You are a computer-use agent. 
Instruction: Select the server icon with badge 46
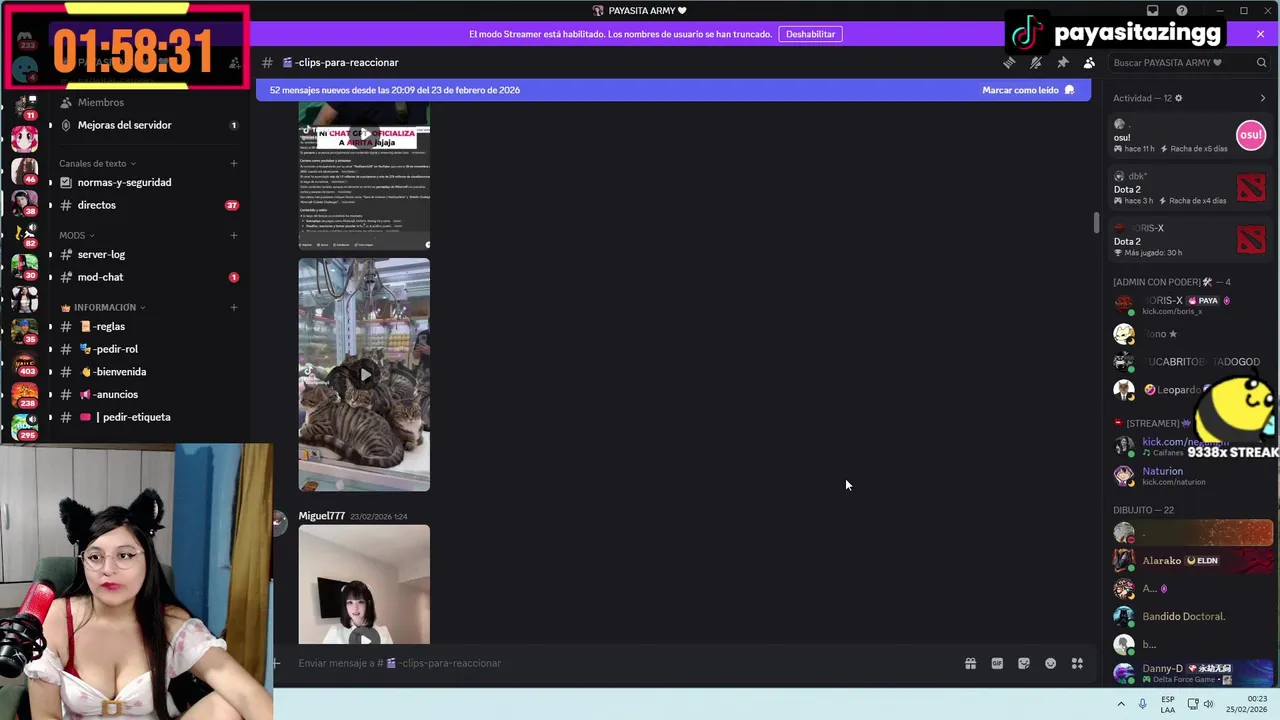tap(24, 170)
